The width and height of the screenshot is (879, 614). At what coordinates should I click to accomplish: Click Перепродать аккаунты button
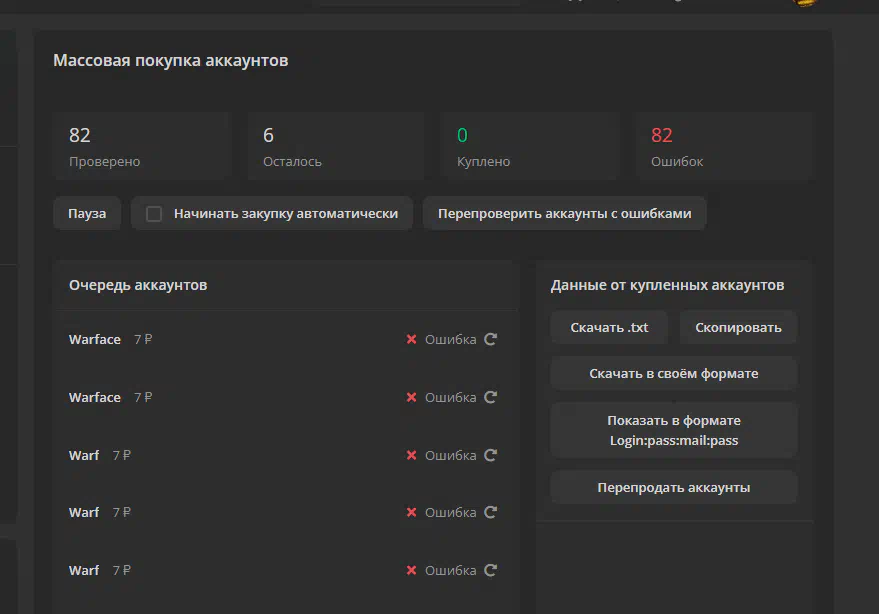pyautogui.click(x=674, y=487)
